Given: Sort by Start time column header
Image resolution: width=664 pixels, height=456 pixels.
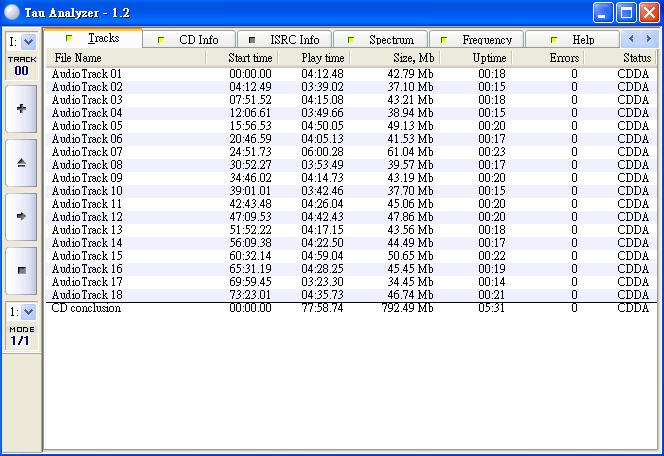Looking at the screenshot, I should pos(242,58).
